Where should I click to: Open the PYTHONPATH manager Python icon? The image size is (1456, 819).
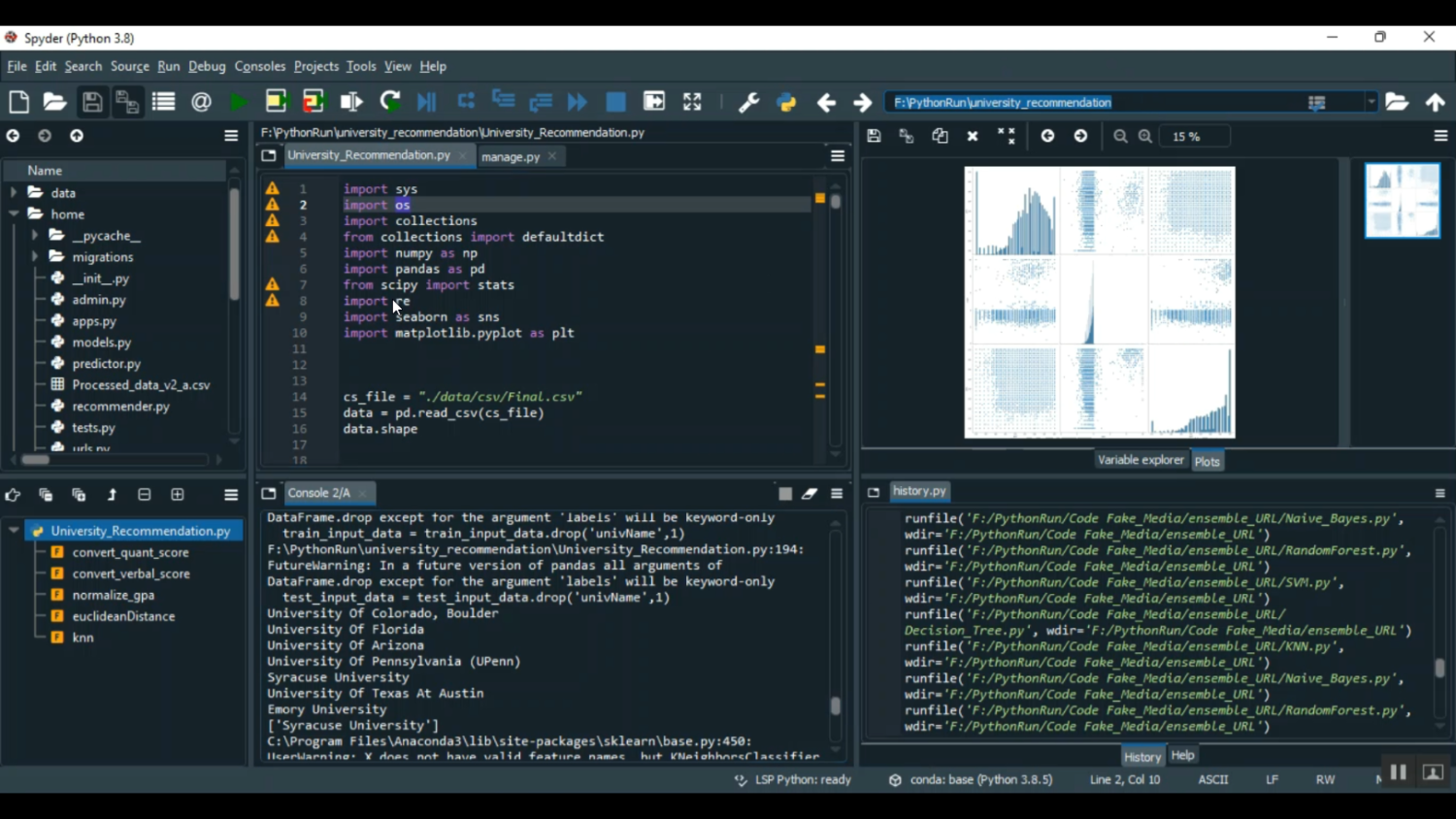pyautogui.click(x=786, y=102)
